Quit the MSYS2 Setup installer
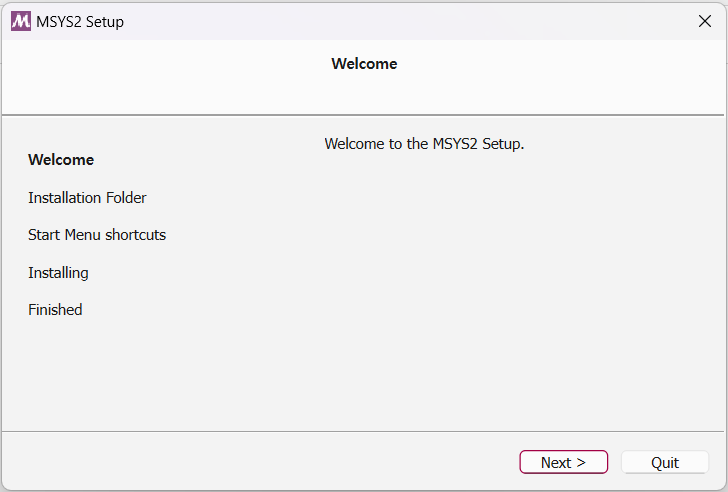The height and width of the screenshot is (492, 728). (665, 462)
